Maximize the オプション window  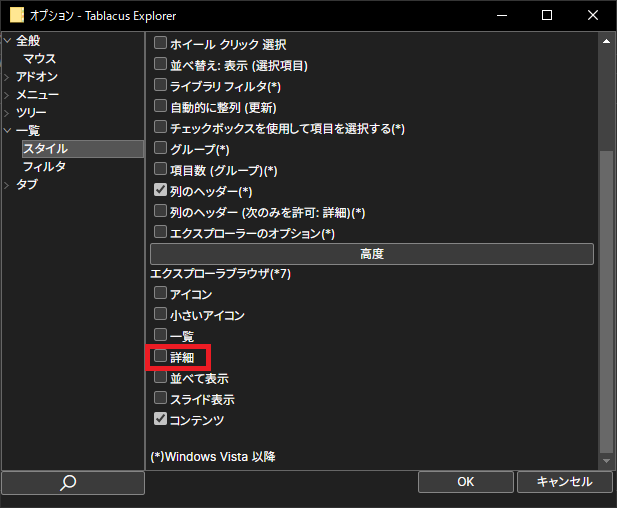tap(547, 15)
